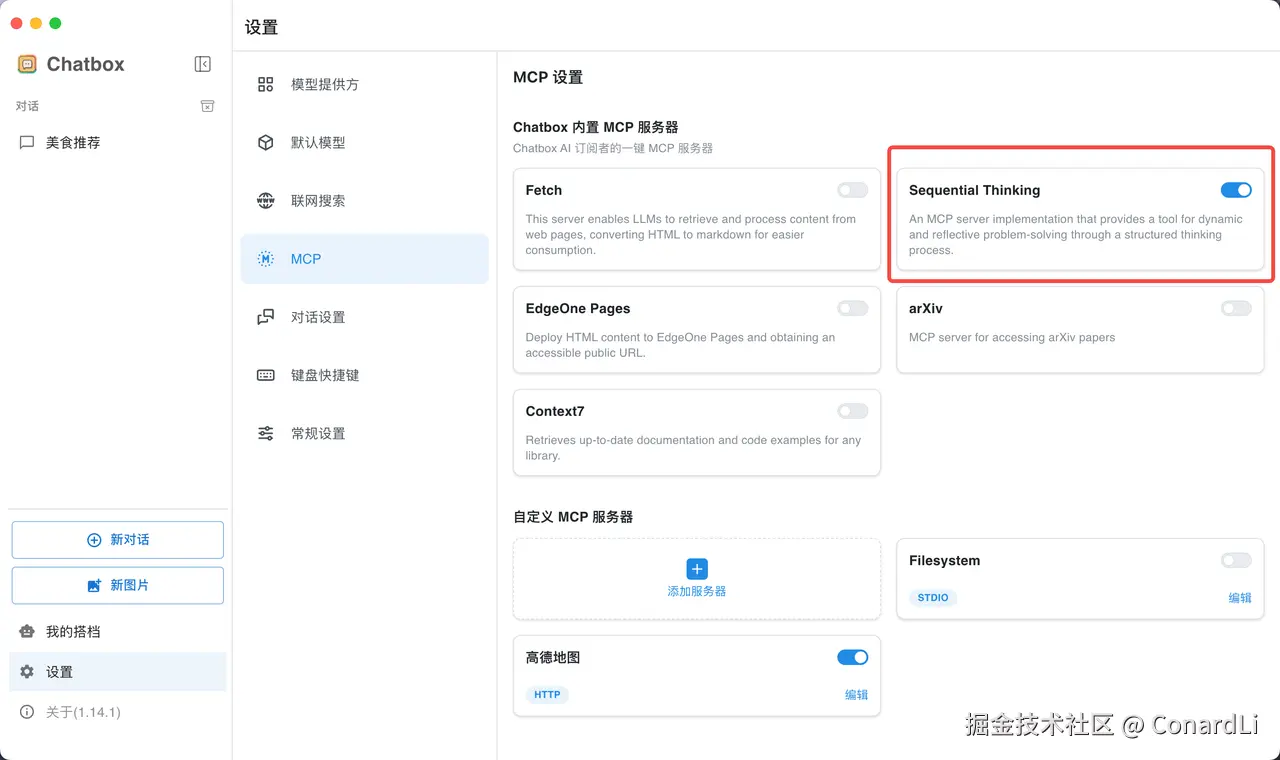1280x760 pixels.
Task: Click the Filesystem card title
Action: pyautogui.click(x=944, y=561)
